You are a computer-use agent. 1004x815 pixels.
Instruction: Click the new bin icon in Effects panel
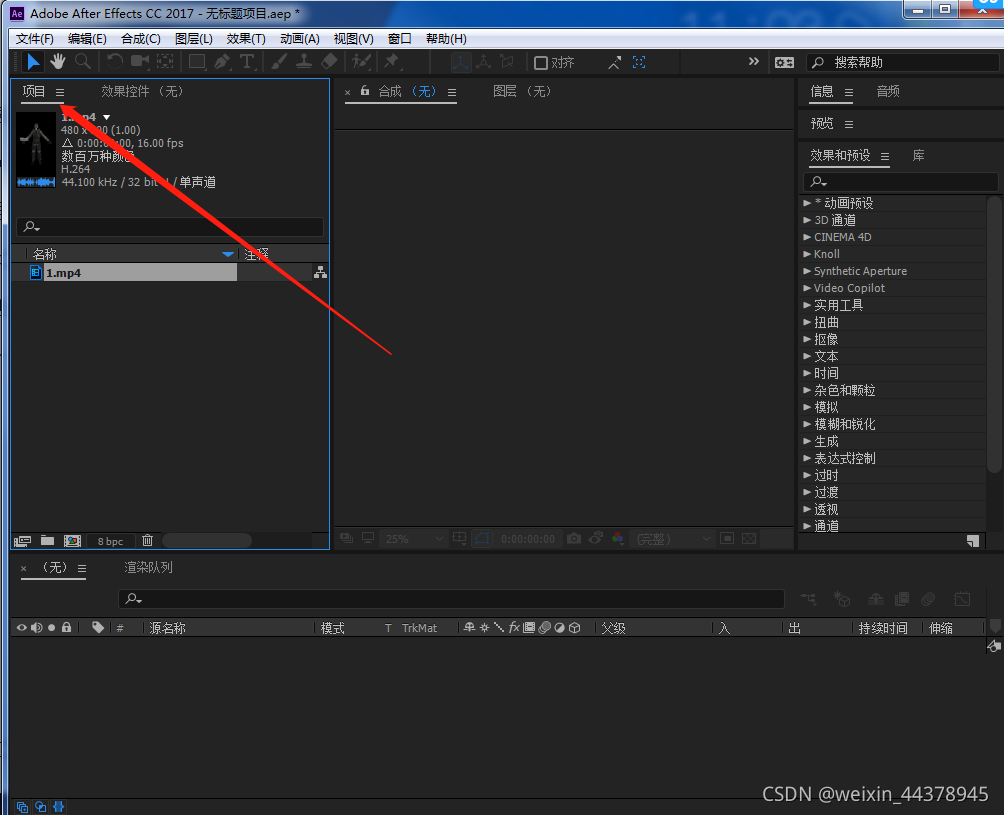pyautogui.click(x=973, y=541)
